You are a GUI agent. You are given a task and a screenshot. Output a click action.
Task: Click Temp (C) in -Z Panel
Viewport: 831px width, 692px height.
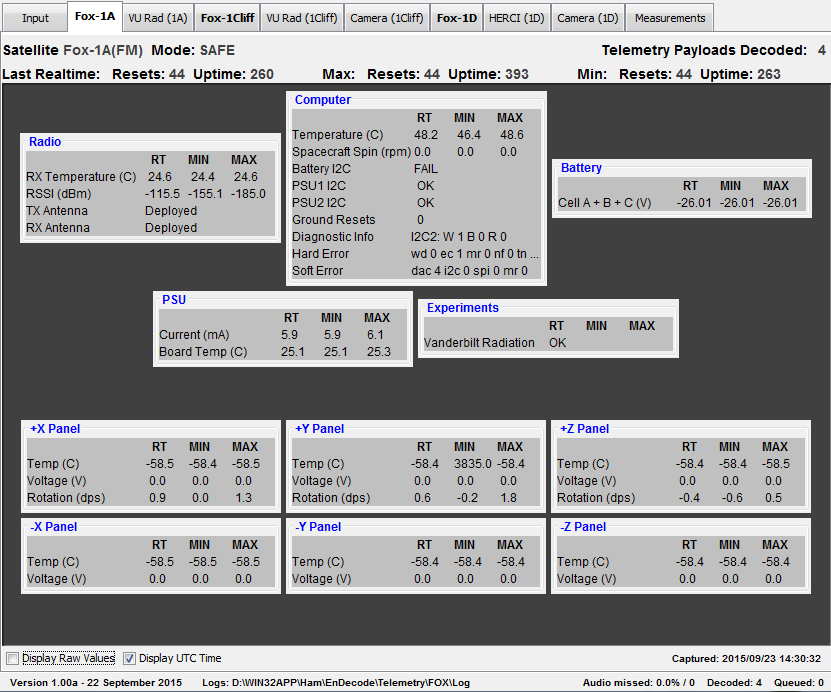point(583,562)
